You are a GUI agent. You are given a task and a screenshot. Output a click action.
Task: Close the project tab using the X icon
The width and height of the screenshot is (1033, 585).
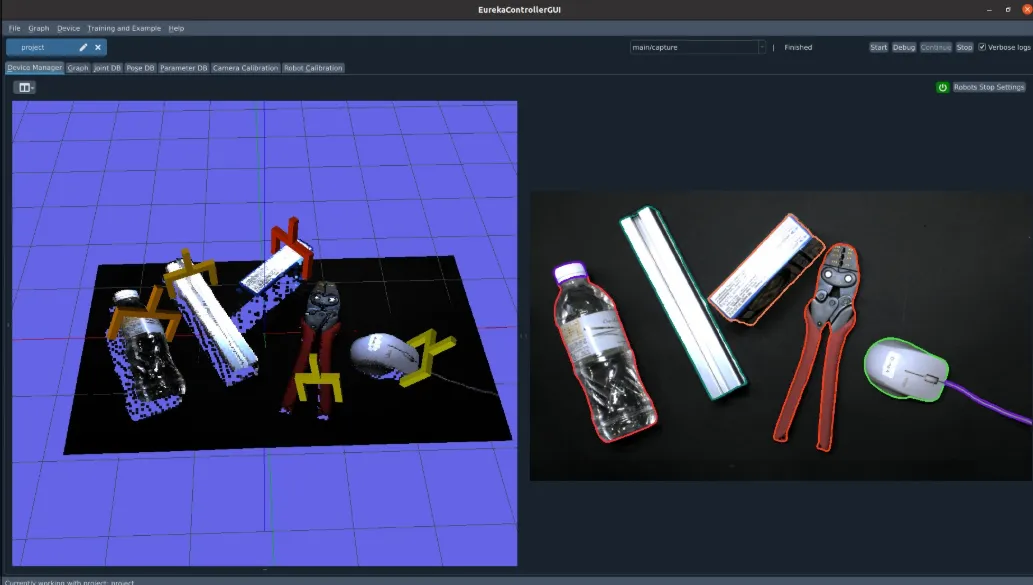[98, 46]
